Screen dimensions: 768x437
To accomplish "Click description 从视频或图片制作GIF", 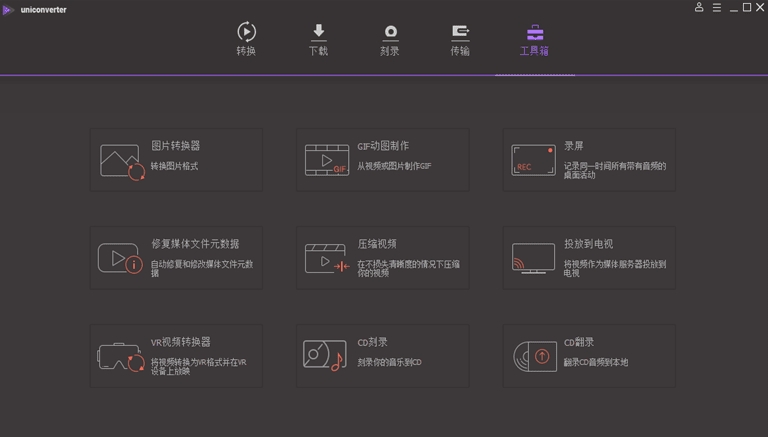I will (394, 166).
